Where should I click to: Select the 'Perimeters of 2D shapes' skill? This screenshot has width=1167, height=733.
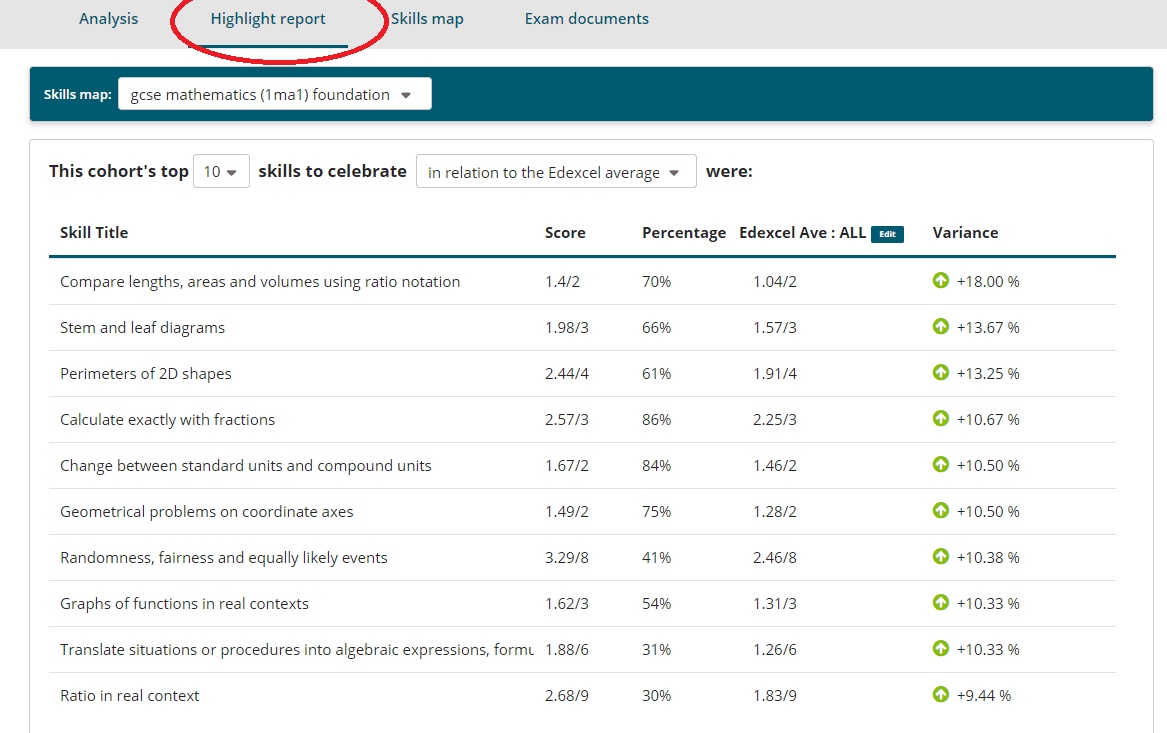(x=146, y=374)
